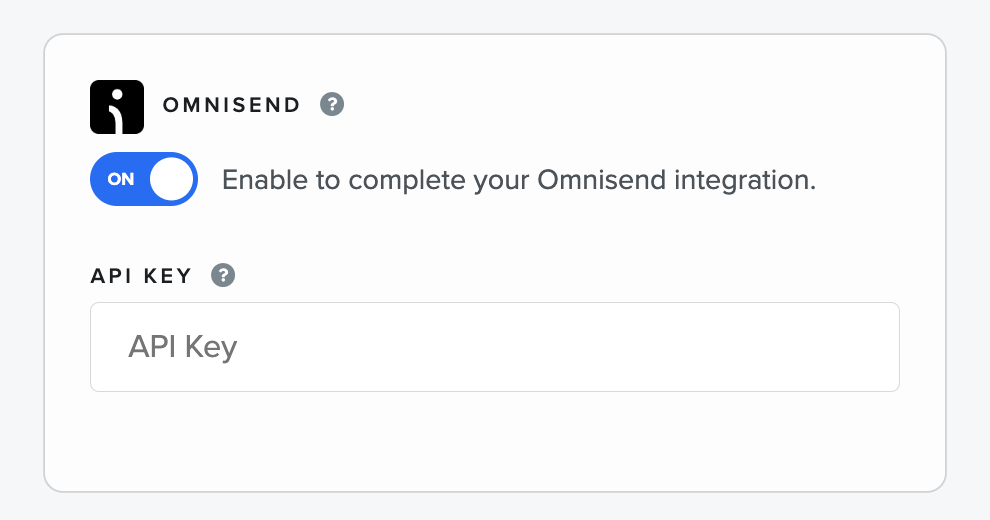Open help tooltip beside API Key label

click(223, 275)
